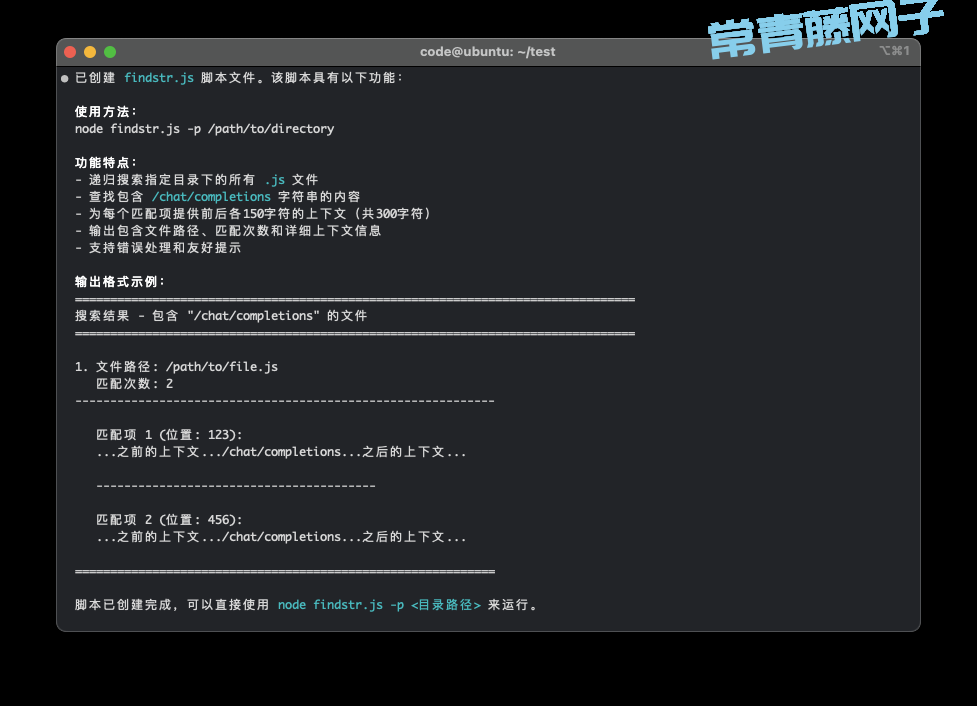Click the 使用方法 heading
977x706 pixels.
pos(106,112)
